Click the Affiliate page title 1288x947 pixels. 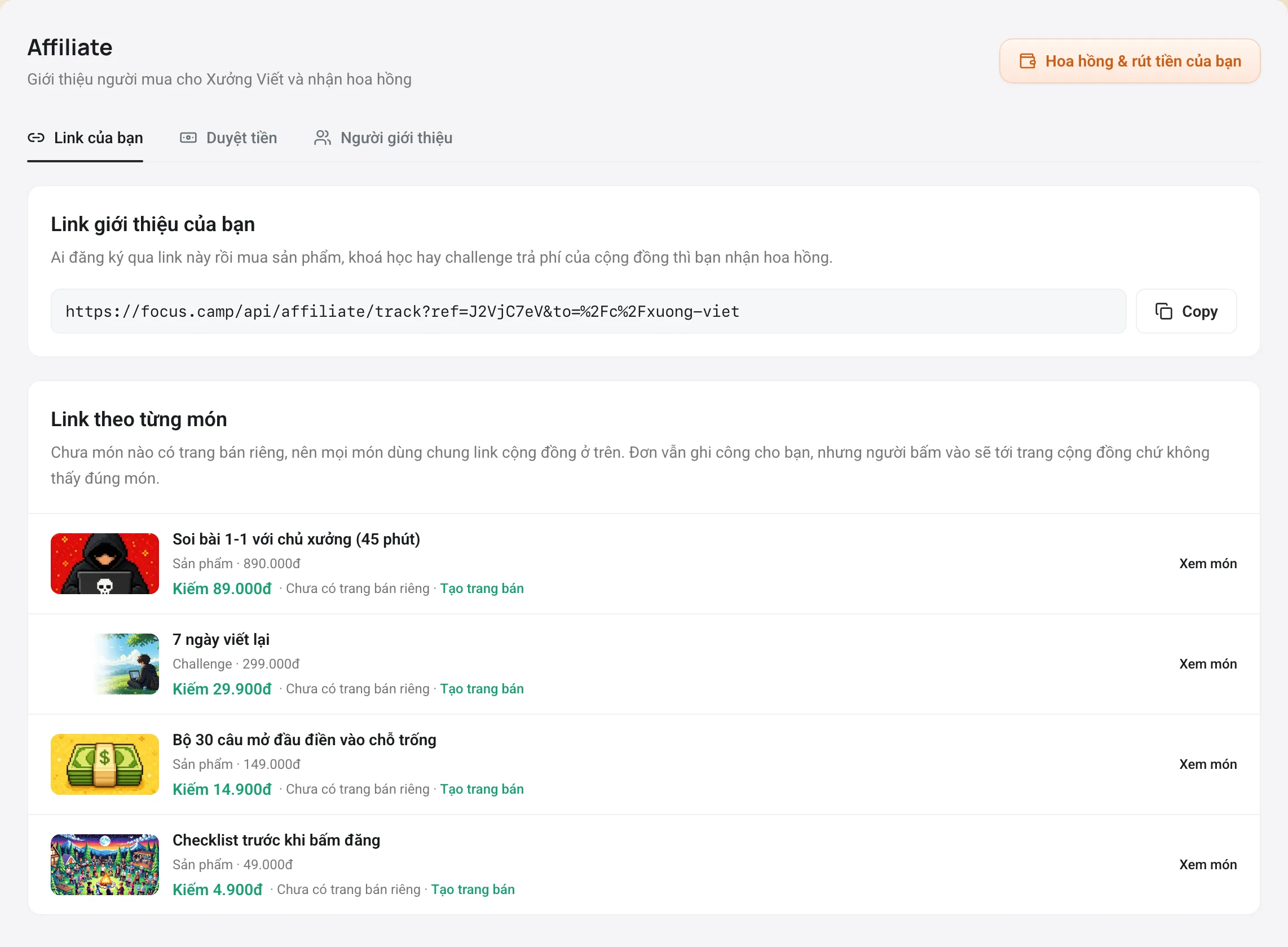[70, 47]
